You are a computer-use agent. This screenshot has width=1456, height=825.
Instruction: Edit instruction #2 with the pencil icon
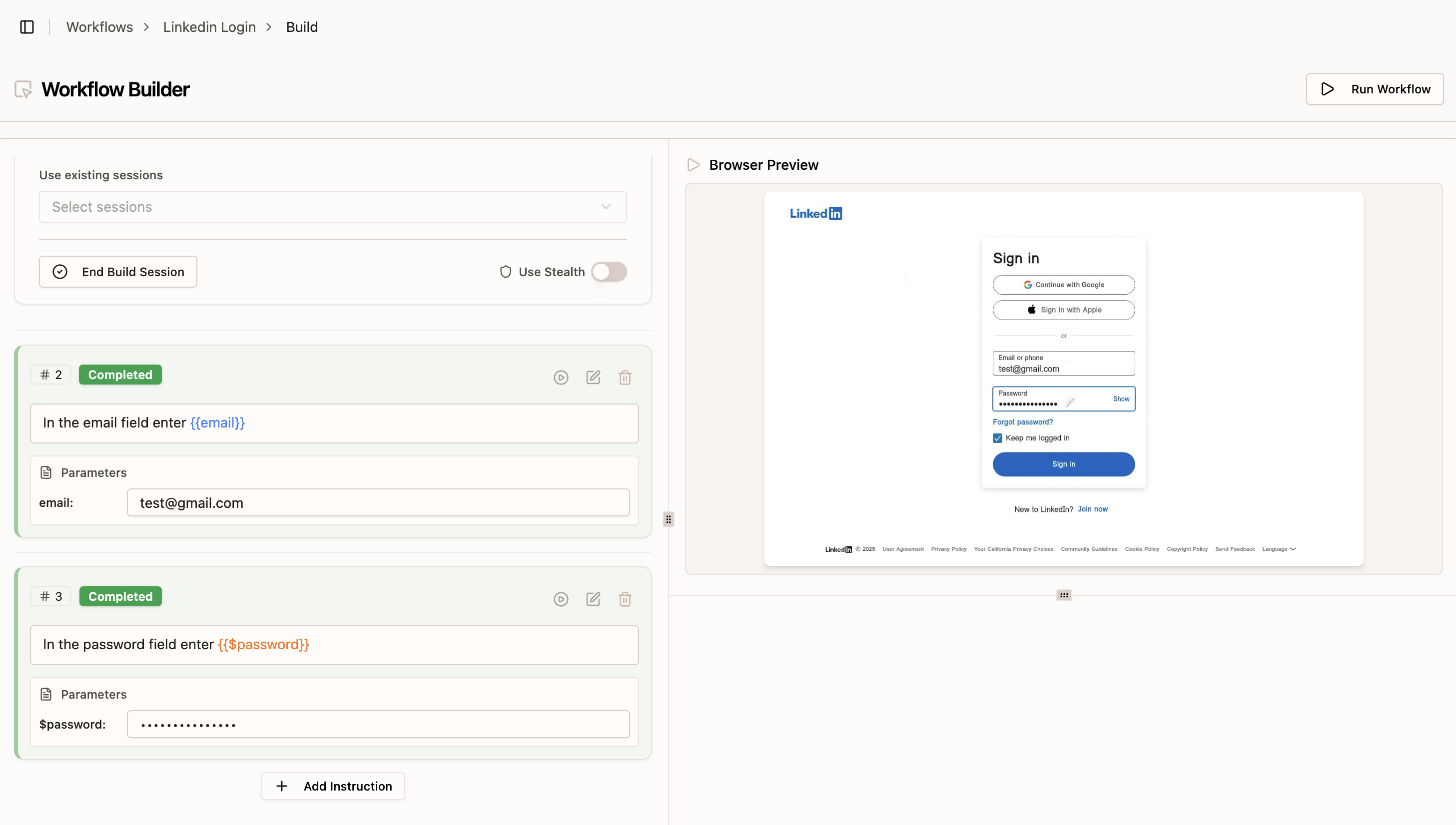tap(593, 377)
